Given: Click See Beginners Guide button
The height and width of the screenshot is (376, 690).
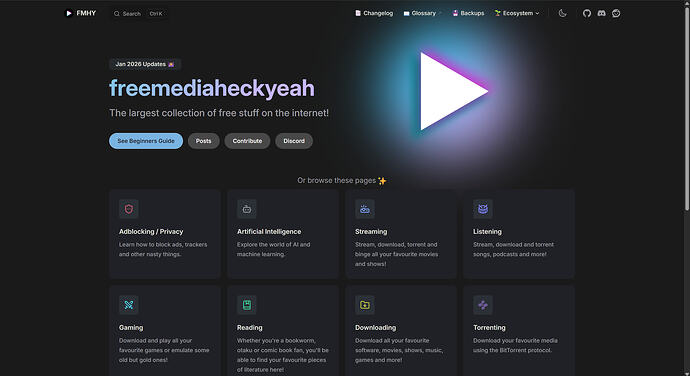Looking at the screenshot, I should [x=146, y=141].
